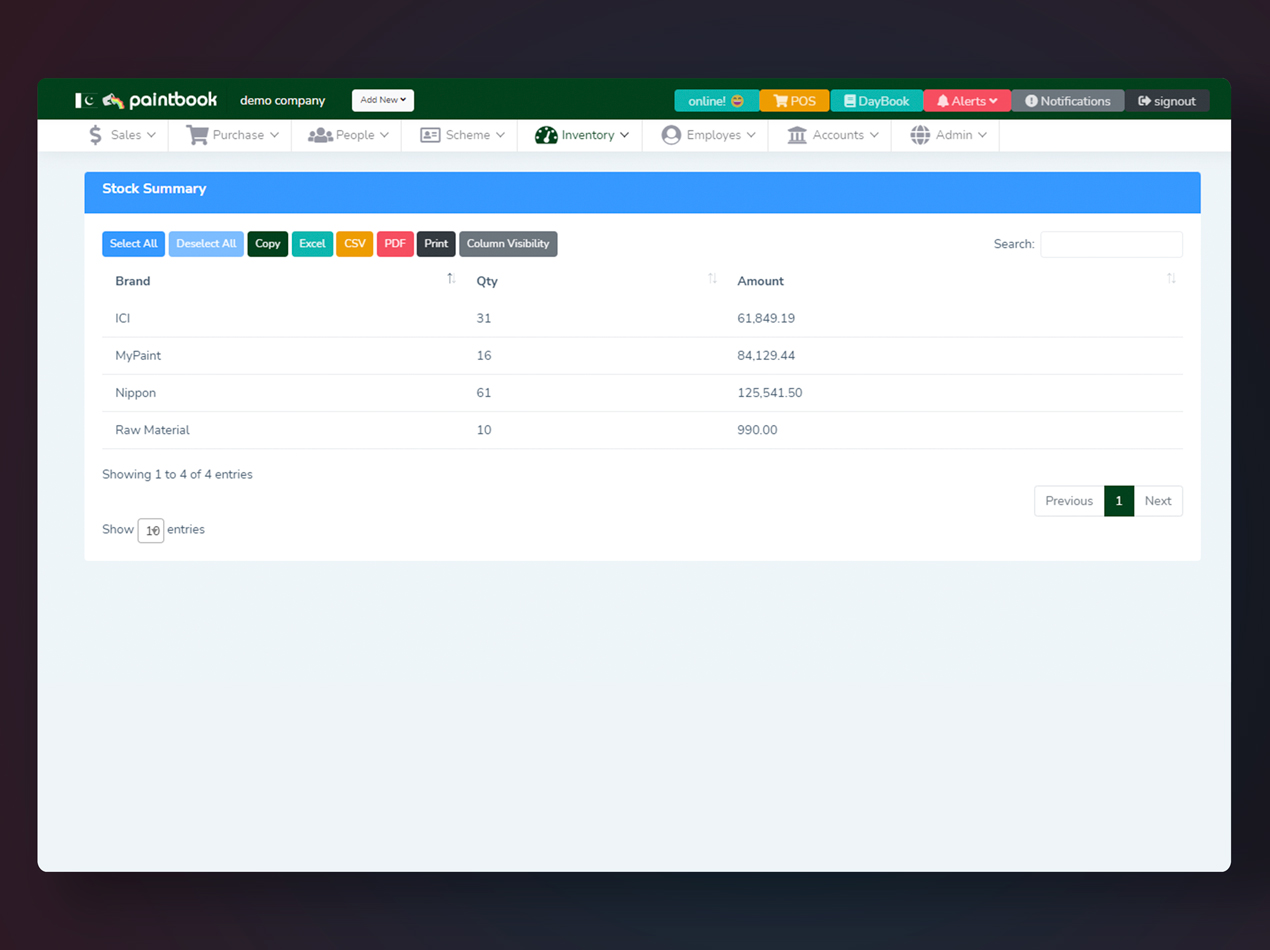Open the Show entries count selector

(151, 530)
